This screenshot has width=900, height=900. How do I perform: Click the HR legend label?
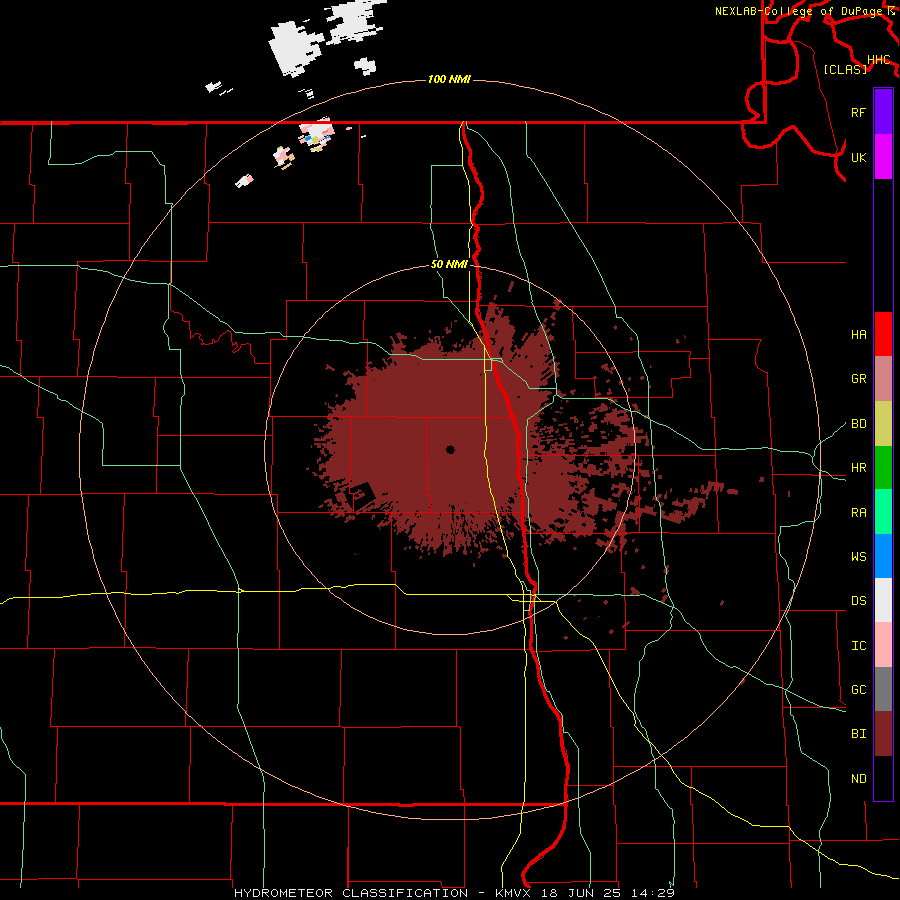(x=858, y=468)
